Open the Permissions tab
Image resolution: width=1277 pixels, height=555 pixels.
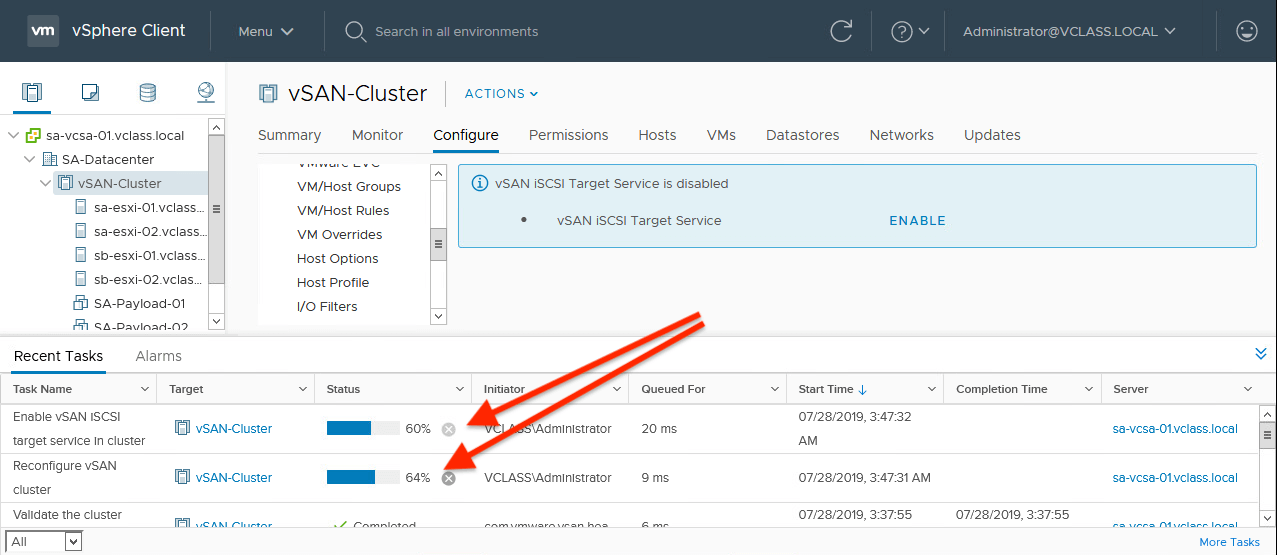pos(568,135)
